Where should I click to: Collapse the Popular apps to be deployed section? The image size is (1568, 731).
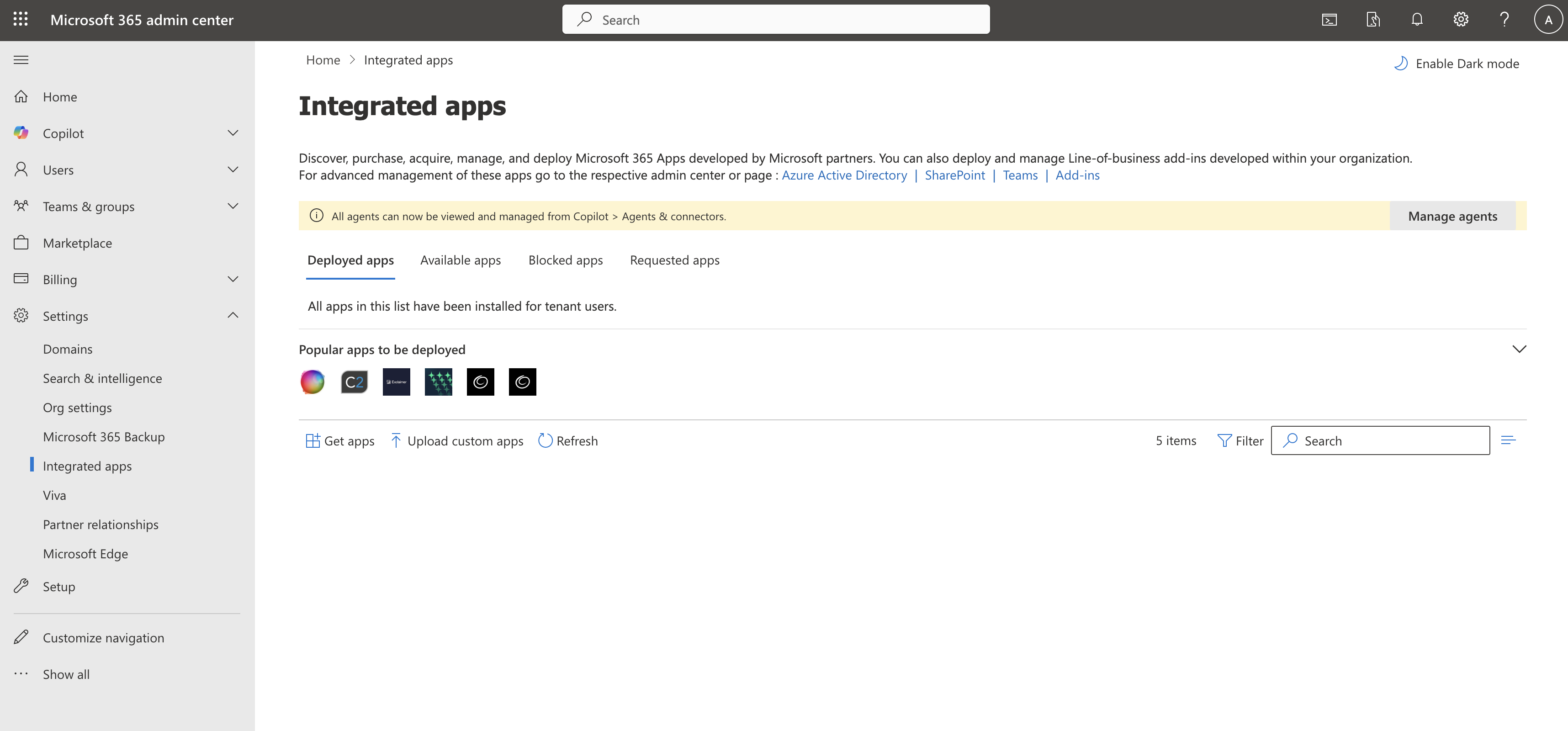(1519, 349)
